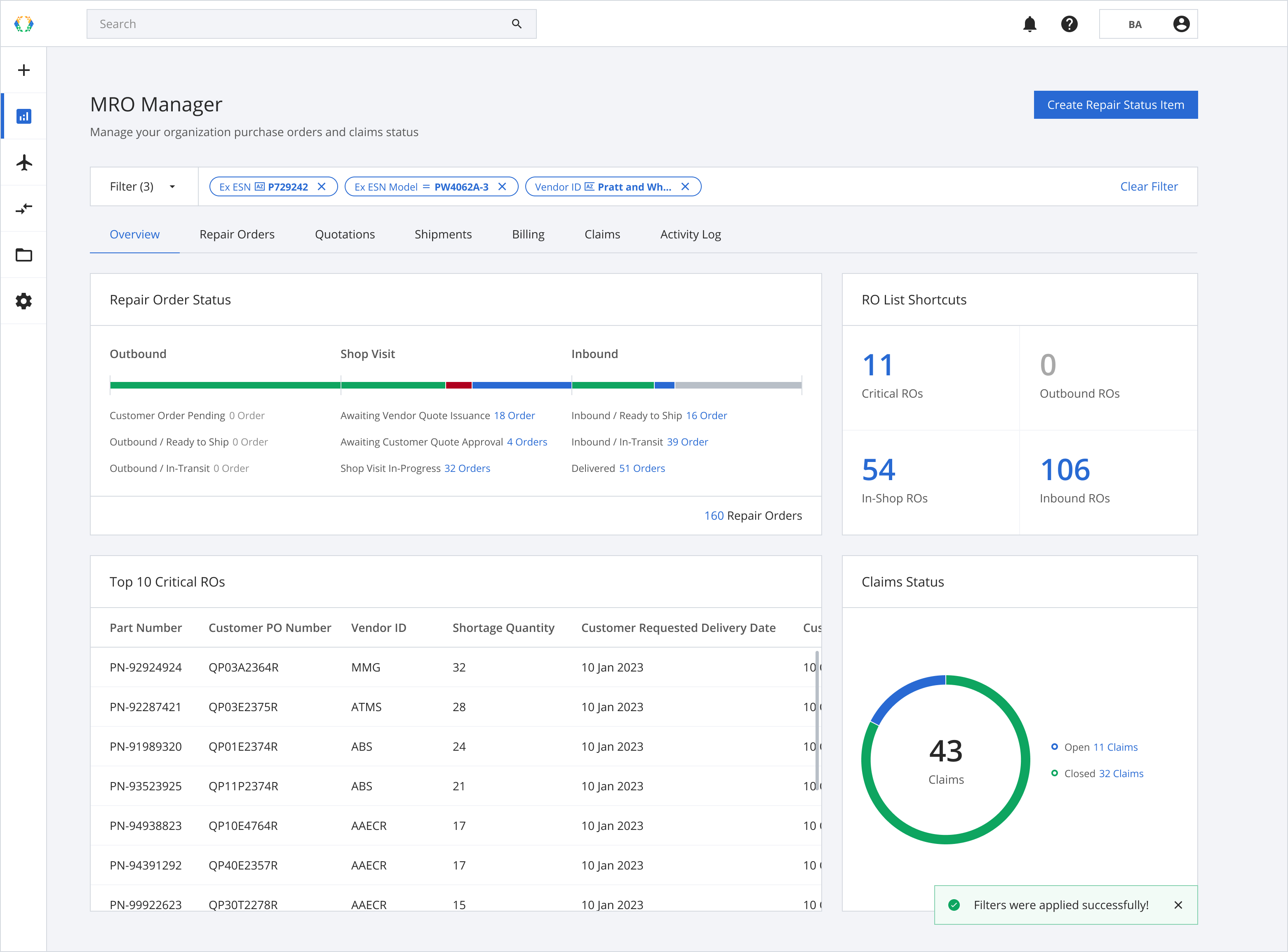Screen dimensions: 1288x952
Task: Open the 4 Orders quote approval link
Action: (526, 442)
